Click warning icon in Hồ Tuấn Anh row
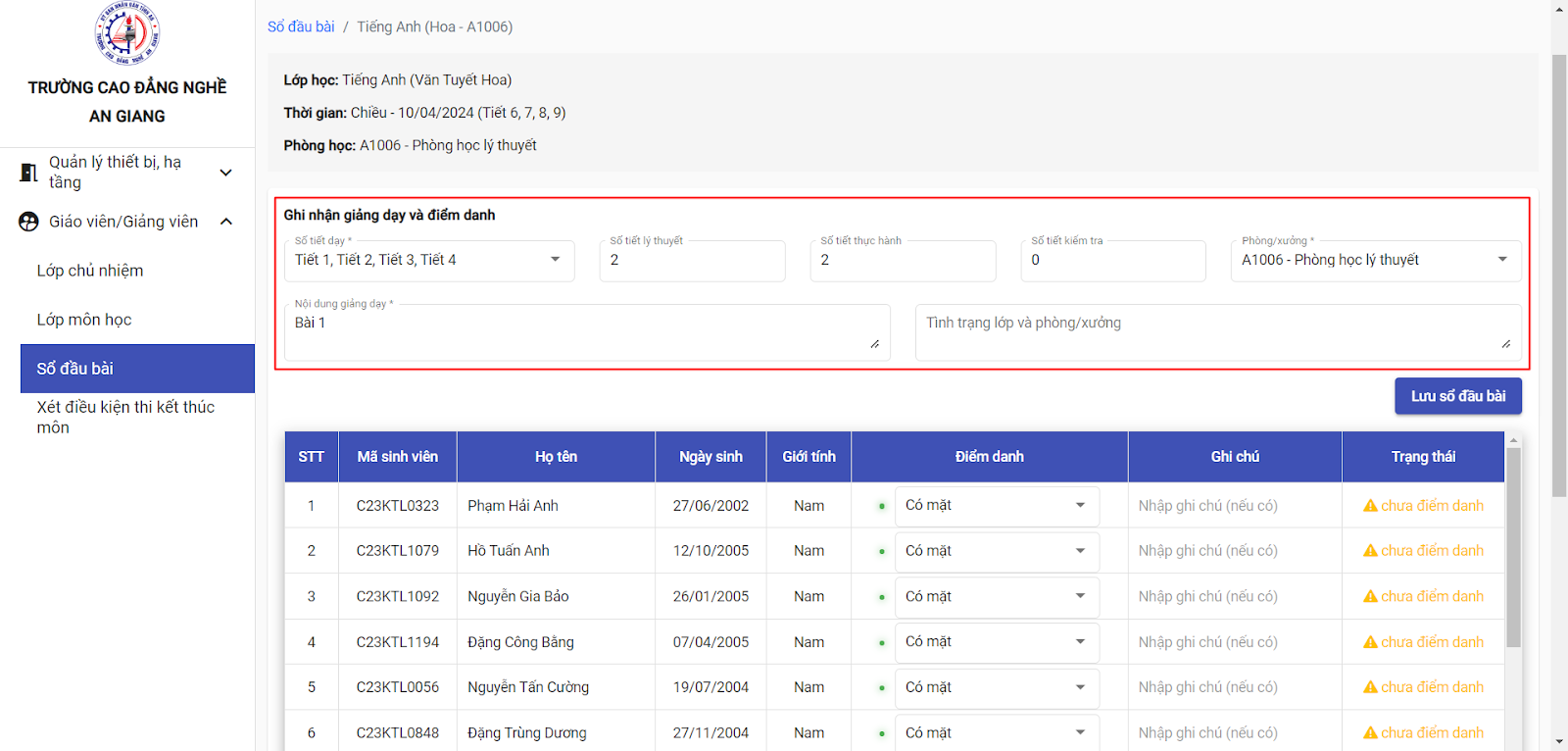The width and height of the screenshot is (1568, 751). point(1370,551)
